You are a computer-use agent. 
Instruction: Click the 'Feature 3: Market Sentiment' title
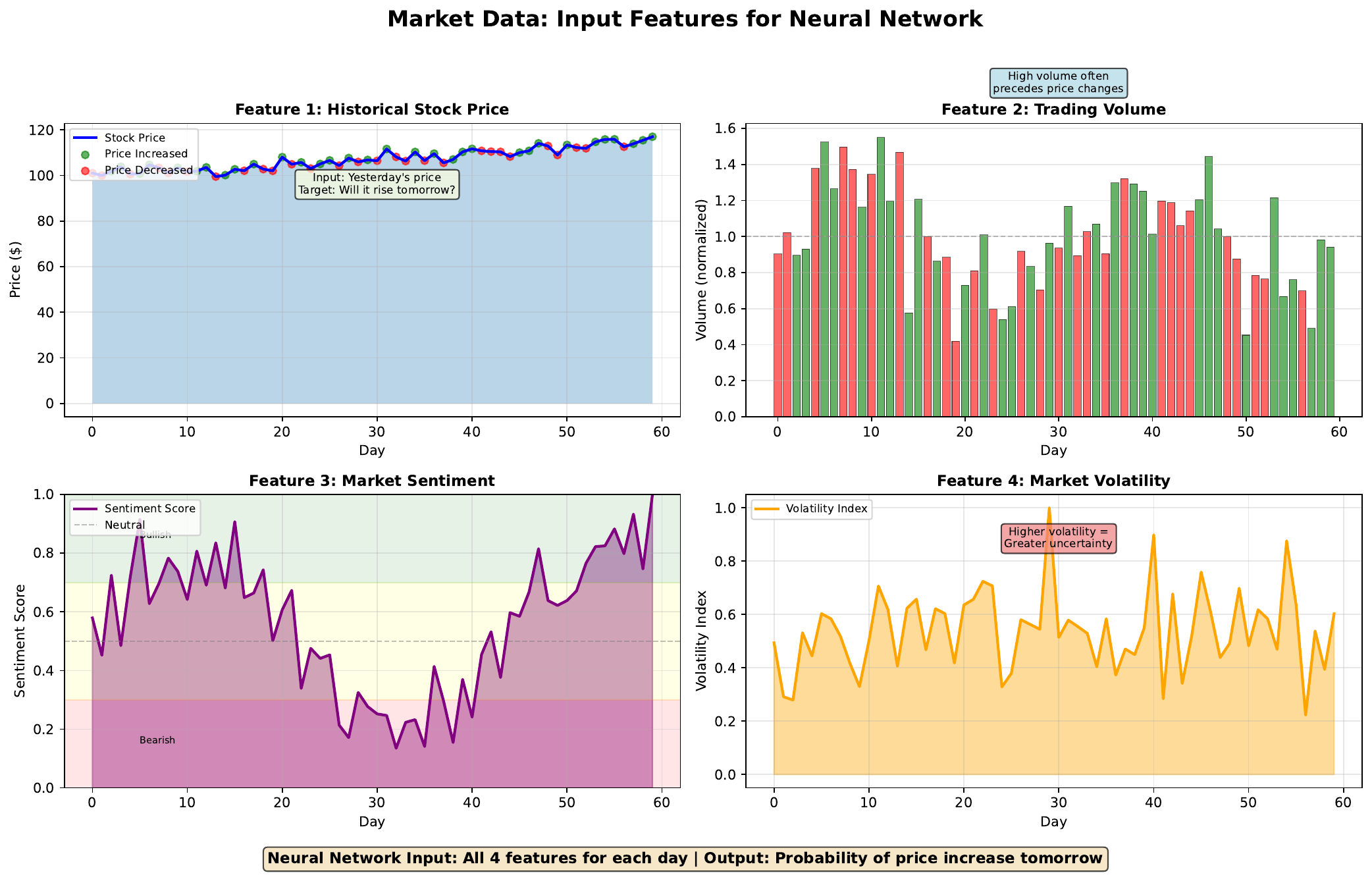click(372, 481)
